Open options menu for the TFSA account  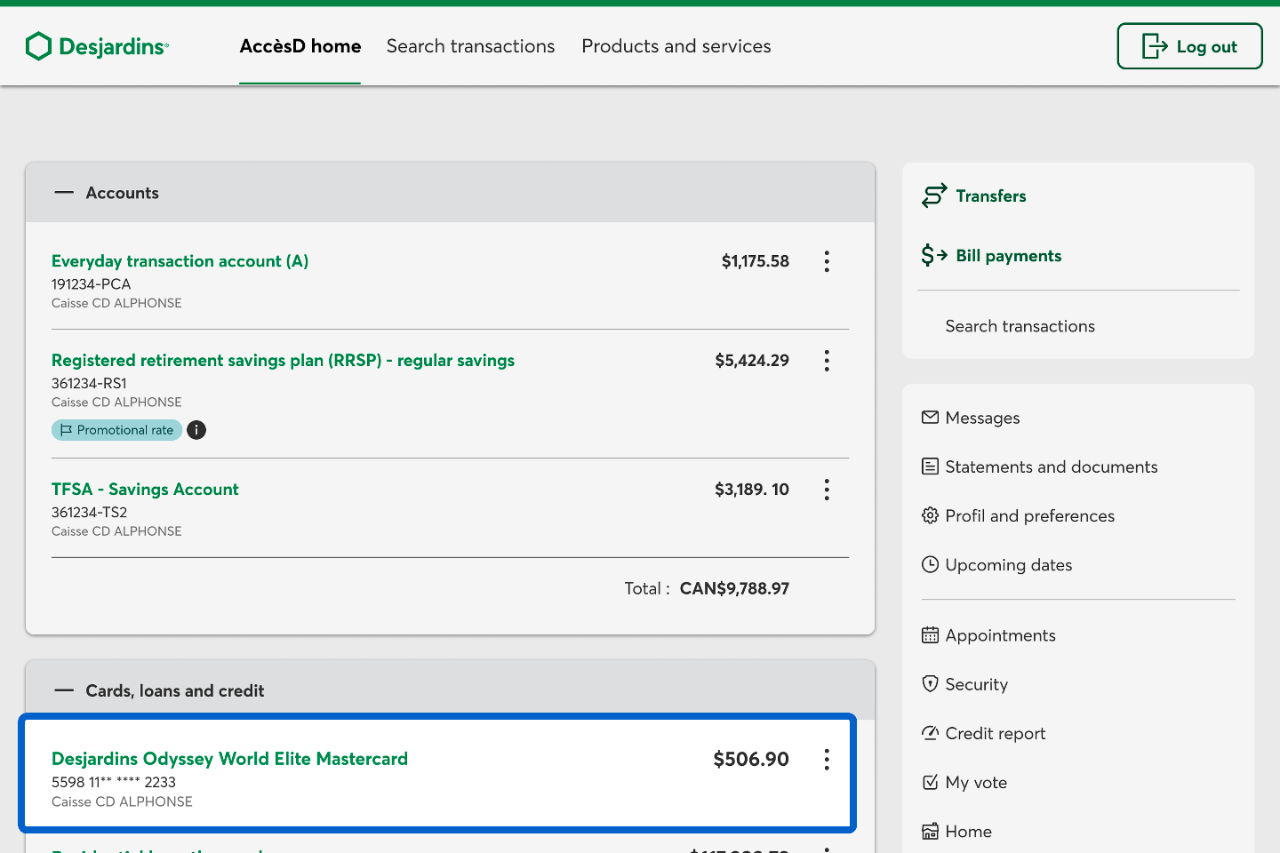pyautogui.click(x=826, y=489)
